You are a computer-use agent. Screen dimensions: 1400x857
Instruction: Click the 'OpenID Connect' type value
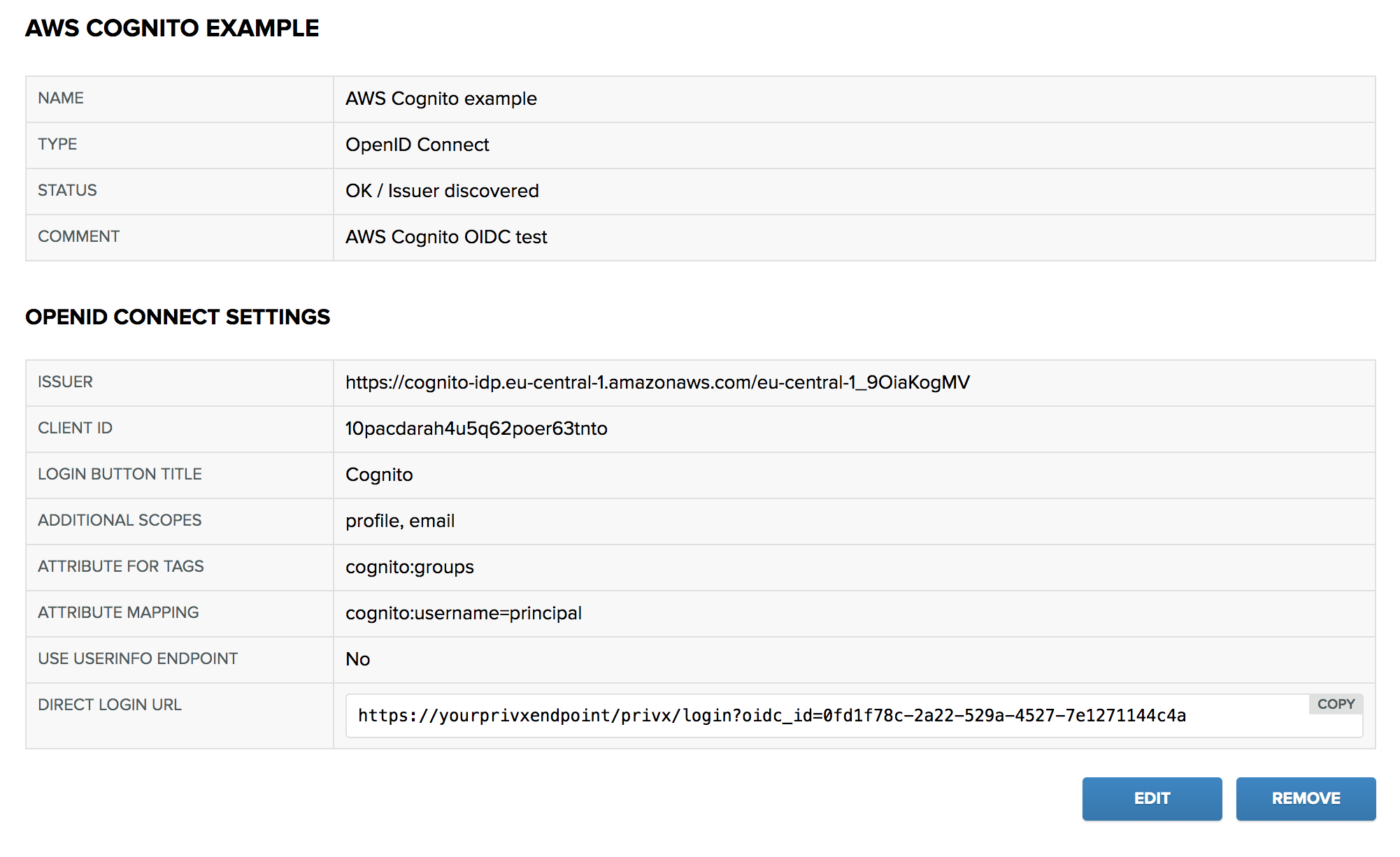(x=417, y=145)
